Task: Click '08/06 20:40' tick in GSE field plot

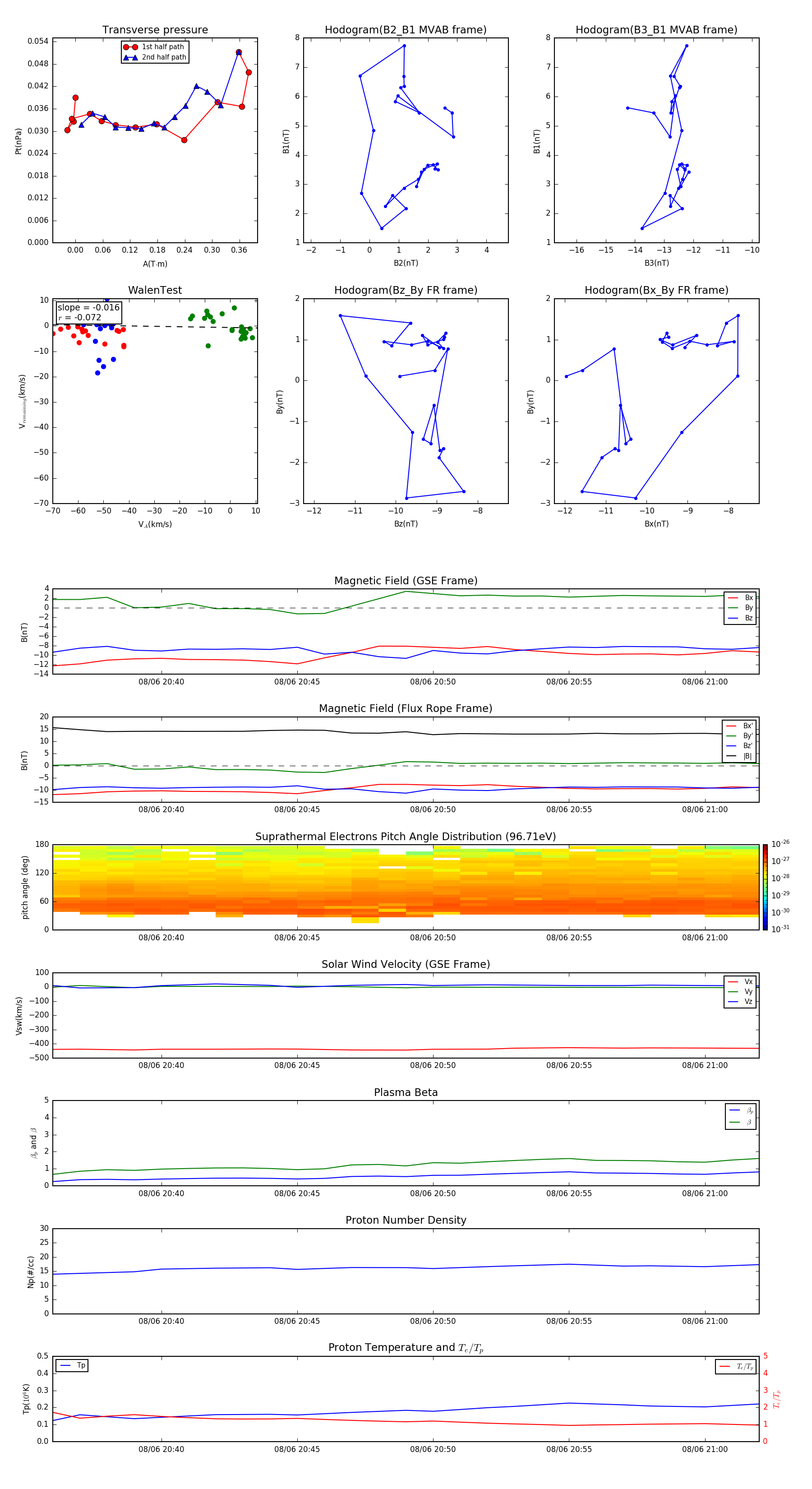Action: coord(161,682)
